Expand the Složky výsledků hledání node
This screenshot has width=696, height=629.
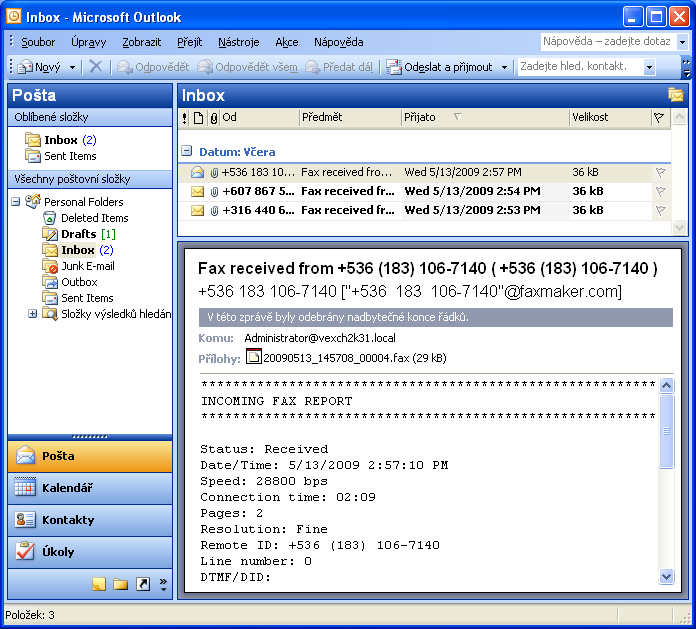pyautogui.click(x=32, y=314)
